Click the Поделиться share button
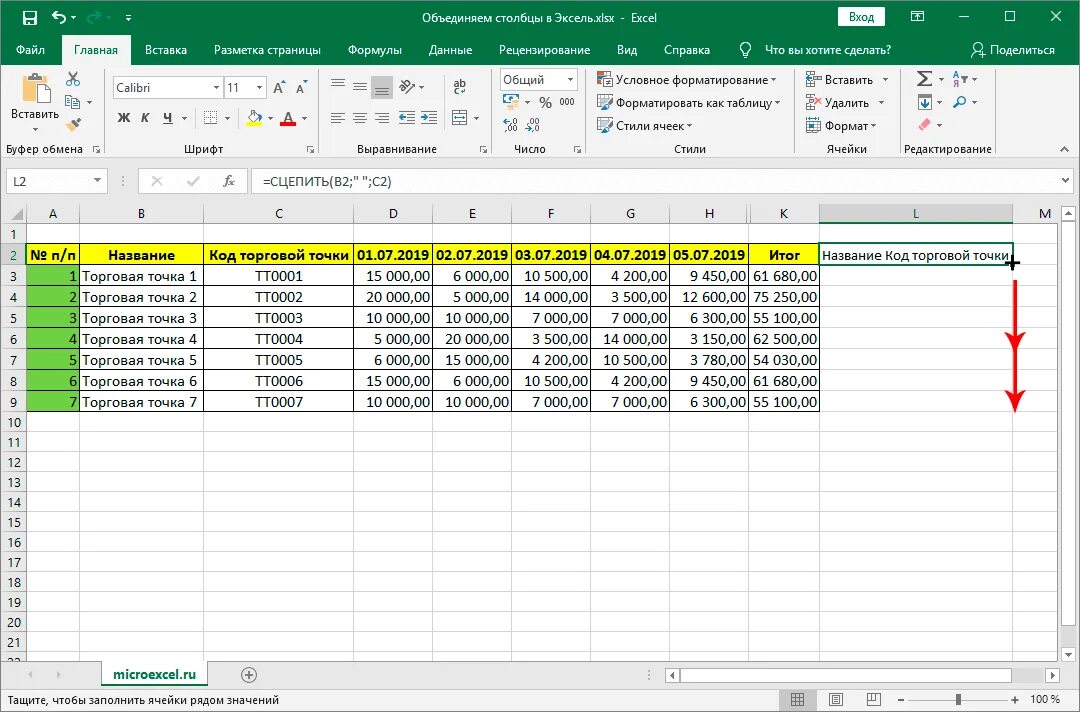 (x=1012, y=50)
